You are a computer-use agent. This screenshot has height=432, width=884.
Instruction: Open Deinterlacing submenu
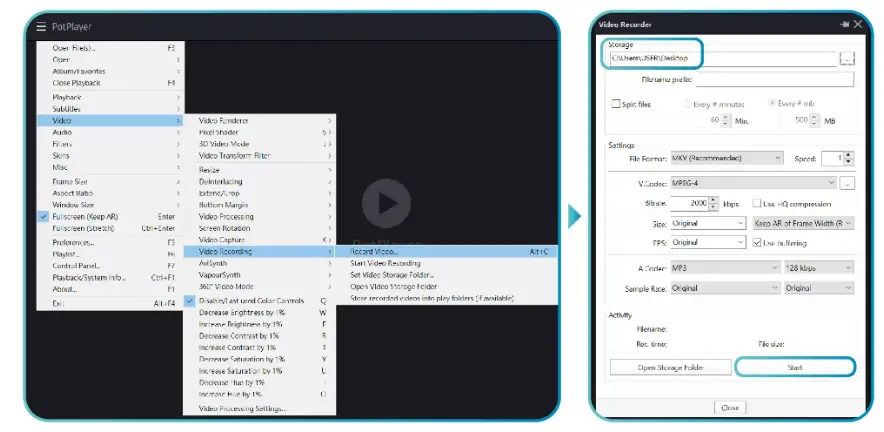click(x=259, y=182)
